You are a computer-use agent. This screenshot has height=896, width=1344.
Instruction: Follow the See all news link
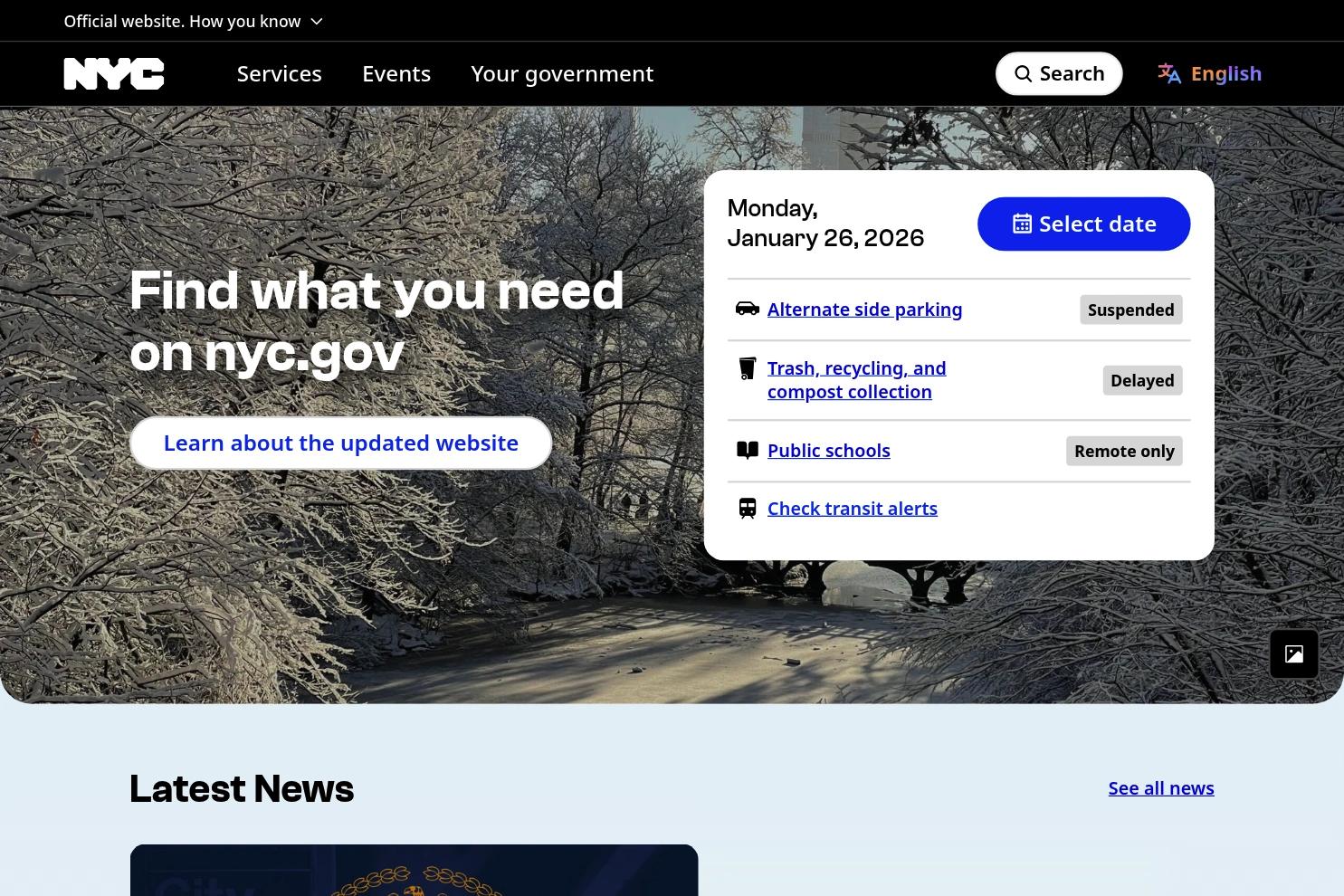tap(1160, 787)
